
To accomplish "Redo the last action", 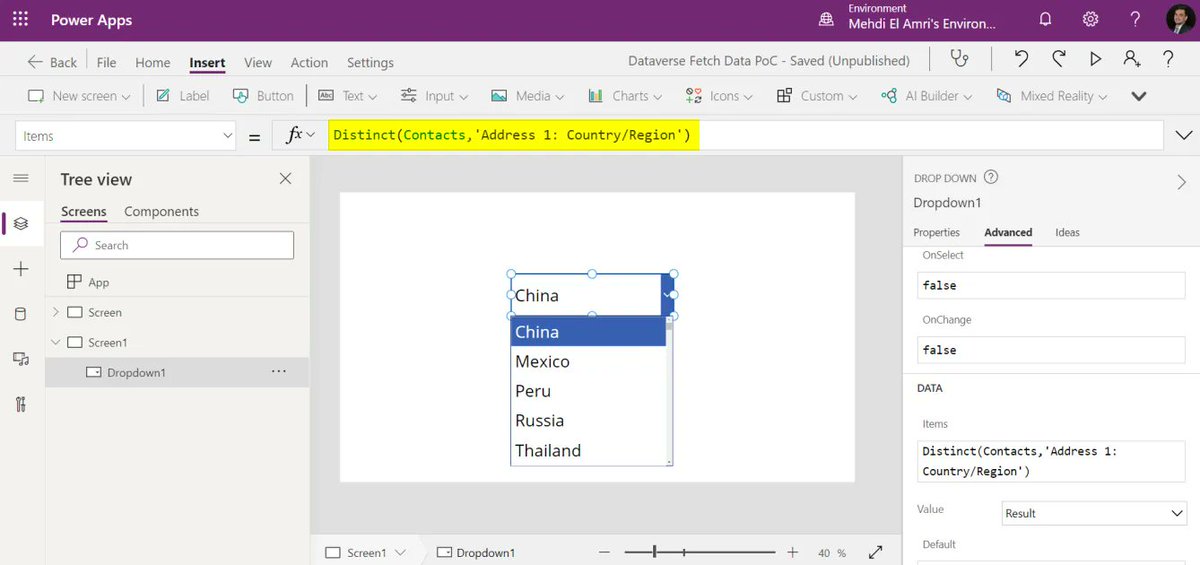I will (1058, 60).
